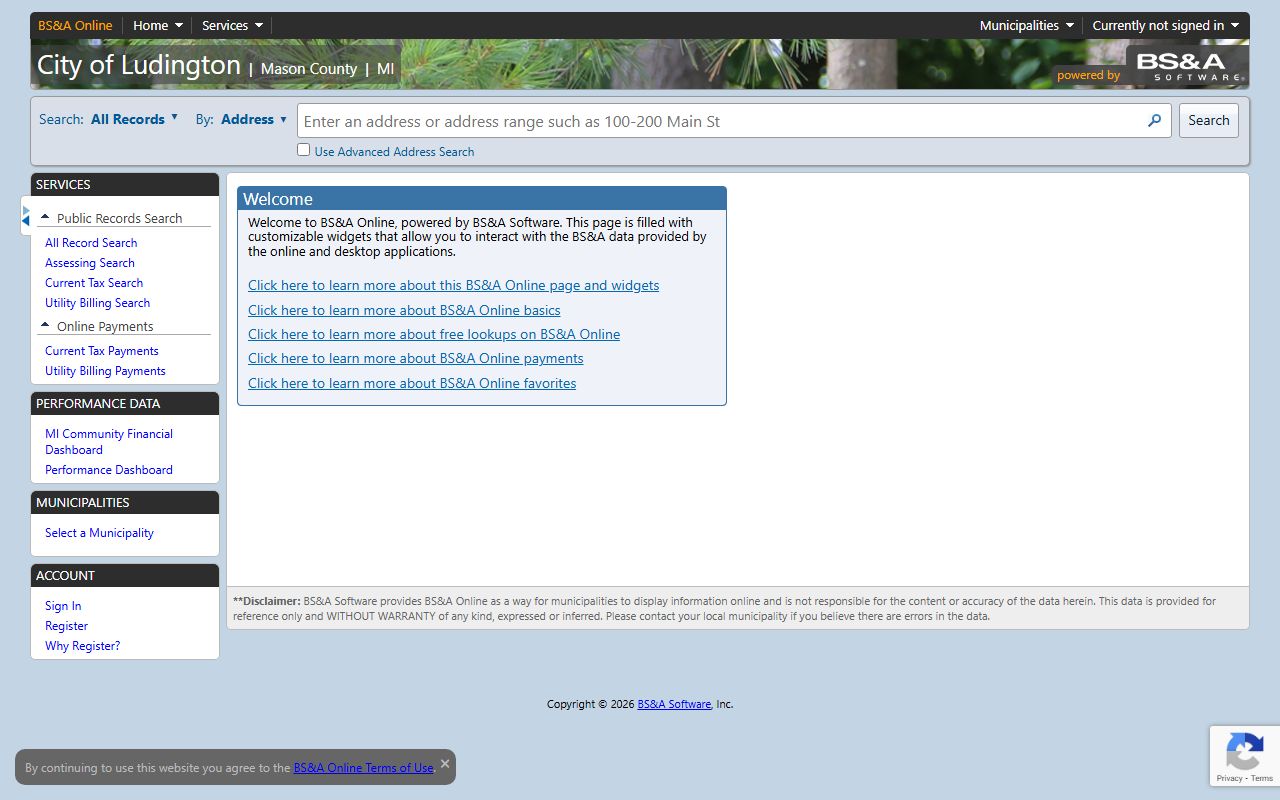This screenshot has height=800, width=1280.
Task: Click the MUNICIPALITIES sidebar header
Action: click(x=125, y=503)
